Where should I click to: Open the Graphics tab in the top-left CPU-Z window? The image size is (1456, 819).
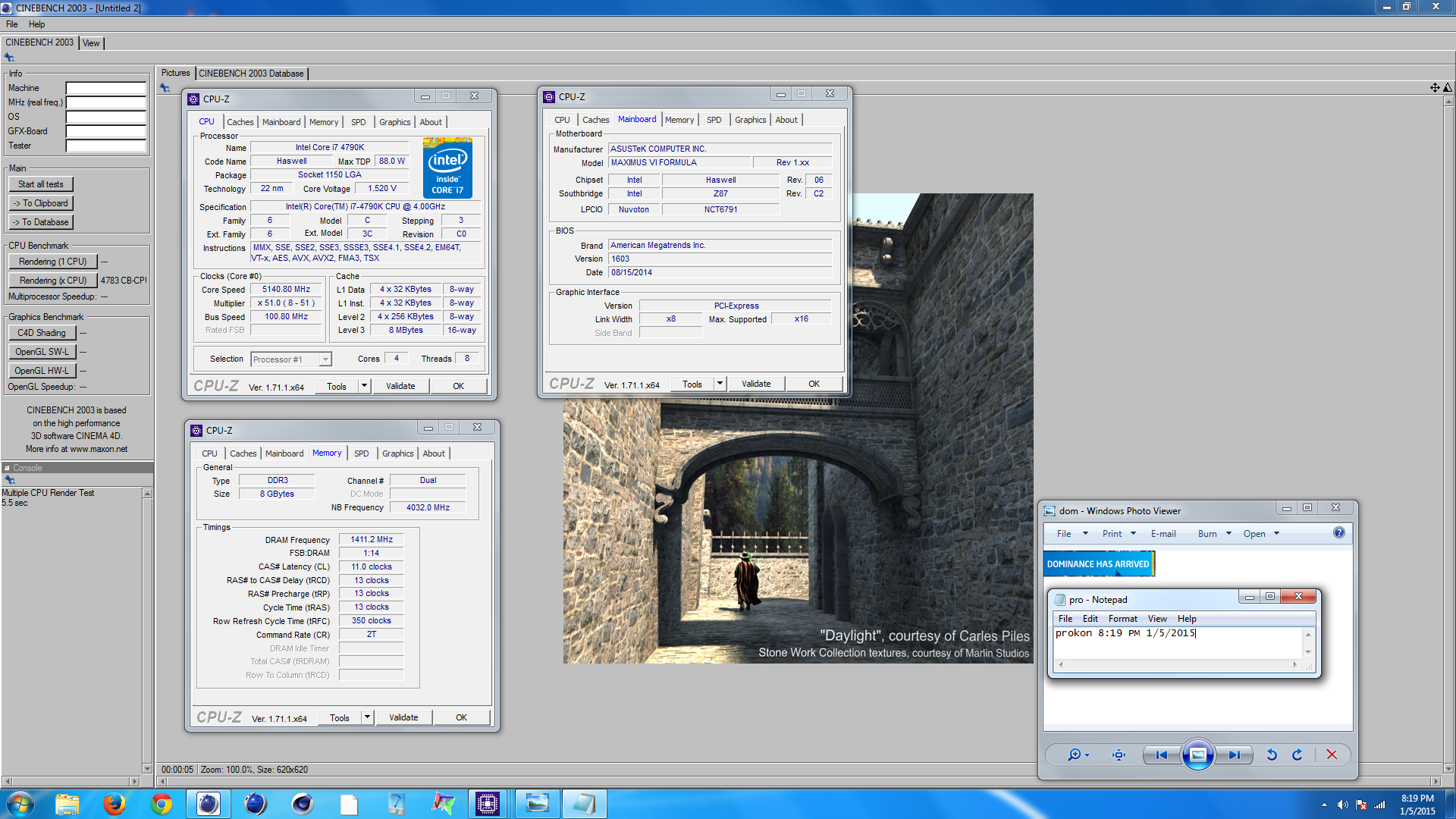pyautogui.click(x=394, y=122)
